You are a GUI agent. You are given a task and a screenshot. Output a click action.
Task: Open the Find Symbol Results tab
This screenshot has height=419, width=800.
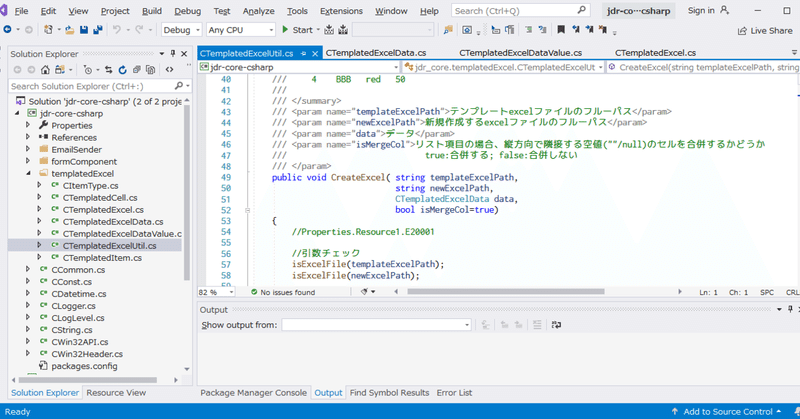[389, 392]
